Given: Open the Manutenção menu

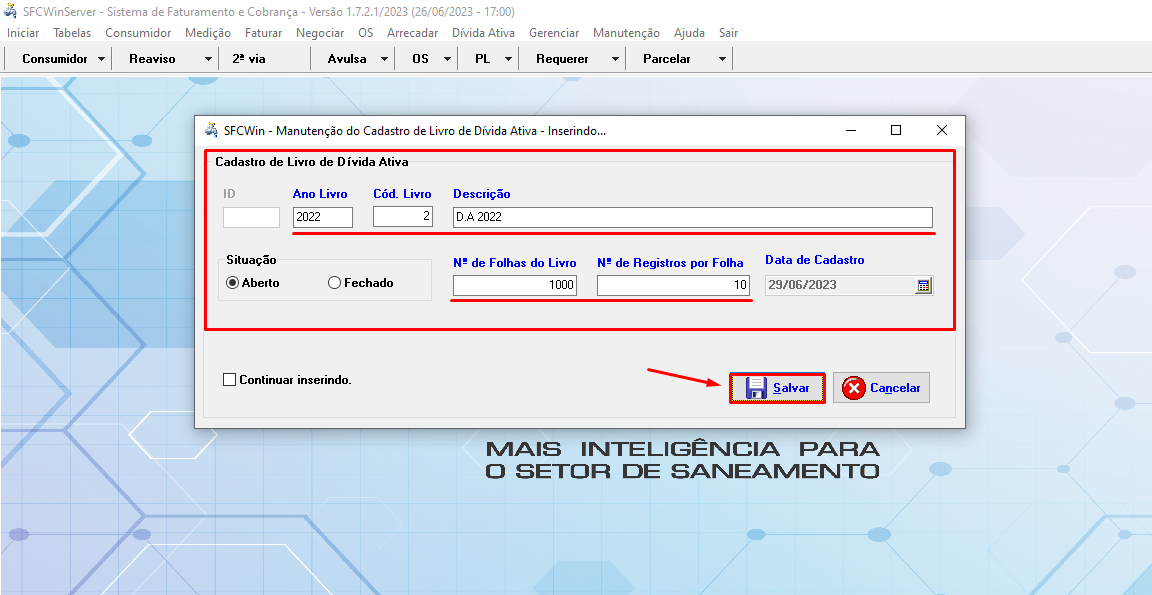Looking at the screenshot, I should tap(626, 33).
